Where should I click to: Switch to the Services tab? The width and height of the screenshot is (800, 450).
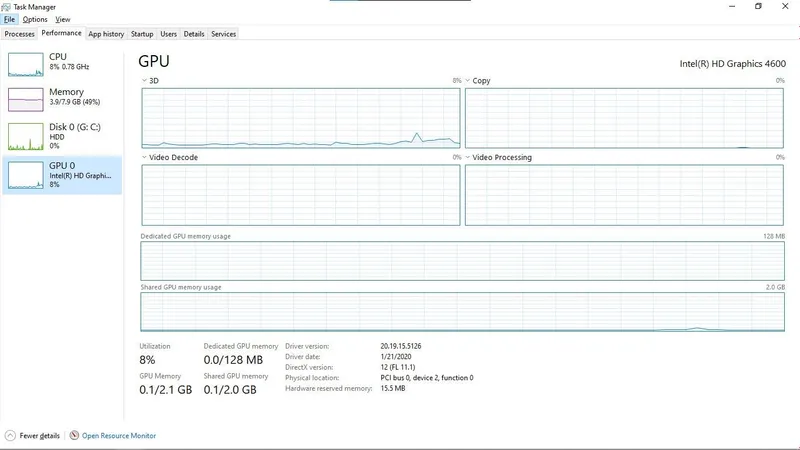(223, 34)
